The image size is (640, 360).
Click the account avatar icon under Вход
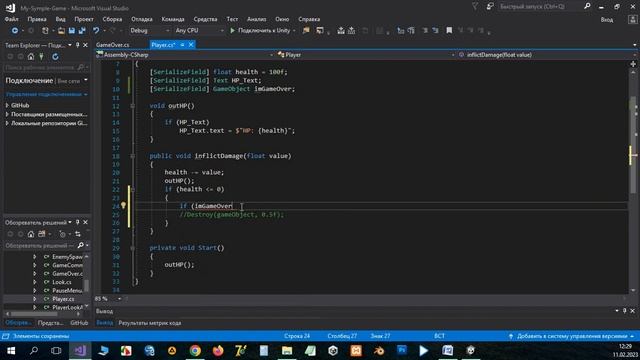point(633,20)
